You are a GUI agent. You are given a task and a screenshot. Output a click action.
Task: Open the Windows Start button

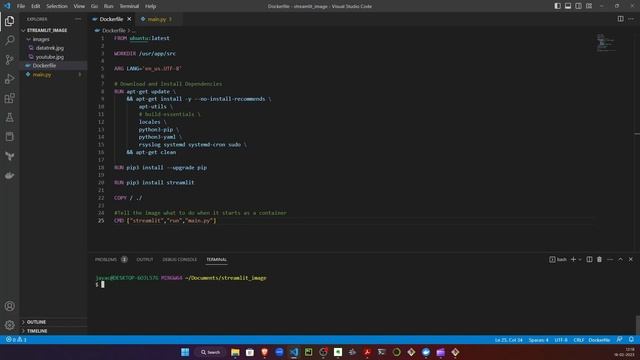(x=185, y=352)
